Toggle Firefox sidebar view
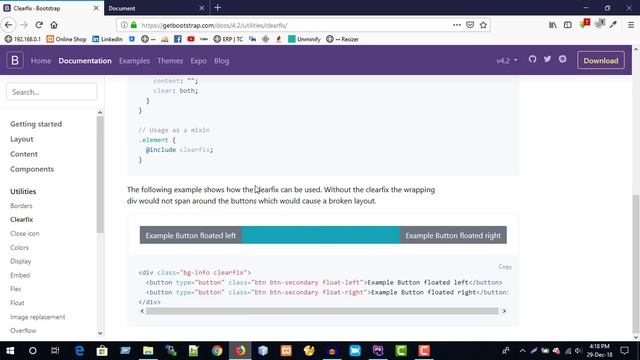This screenshot has height=360, width=640. pyautogui.click(x=568, y=25)
